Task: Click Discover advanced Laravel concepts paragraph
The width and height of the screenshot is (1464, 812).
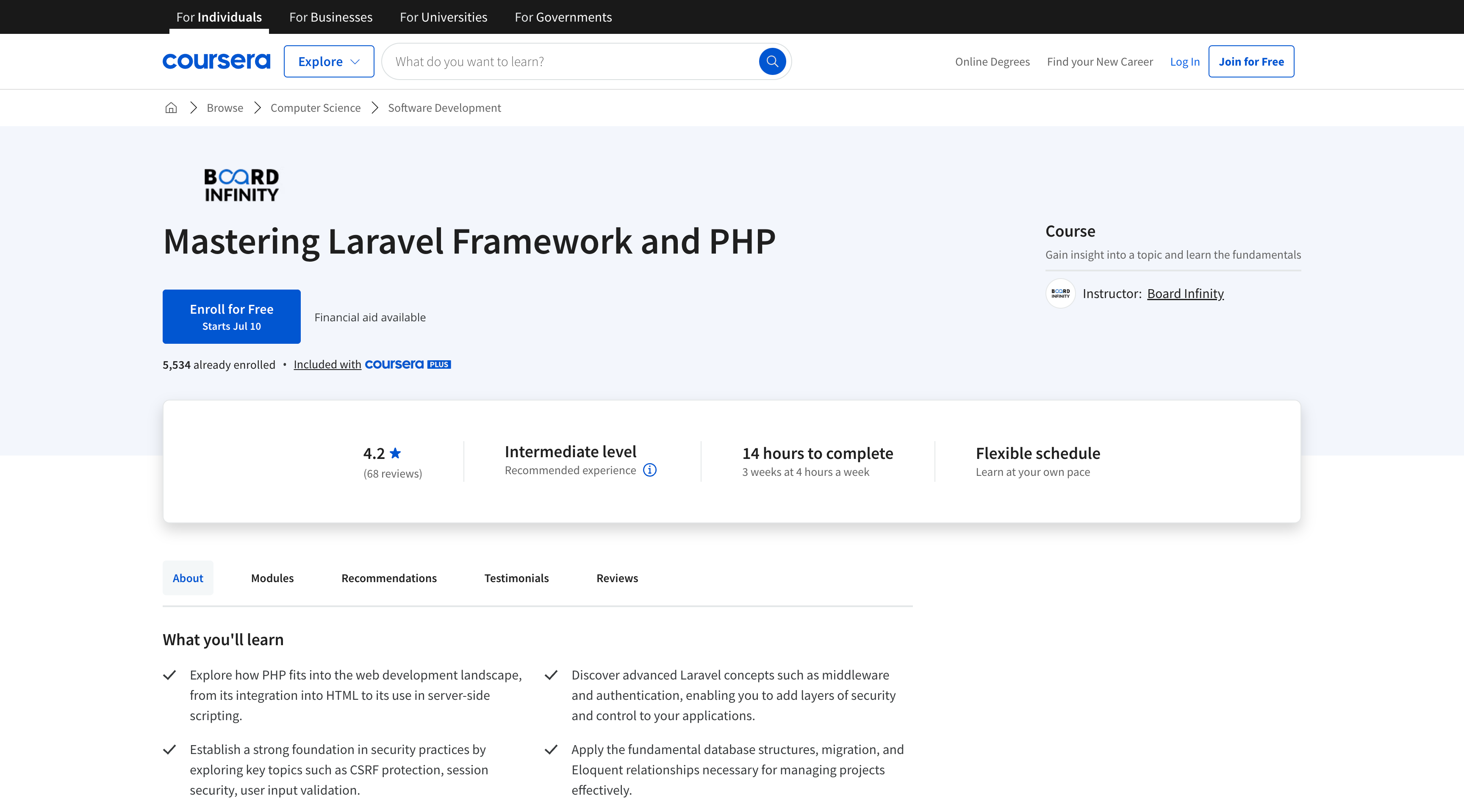Action: 733,695
